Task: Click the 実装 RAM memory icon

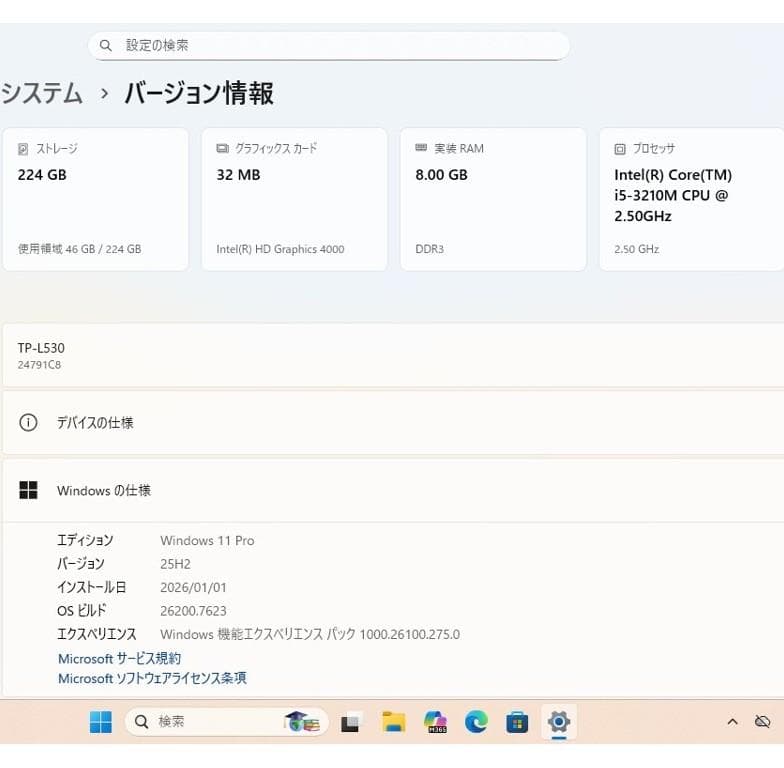Action: [x=421, y=148]
